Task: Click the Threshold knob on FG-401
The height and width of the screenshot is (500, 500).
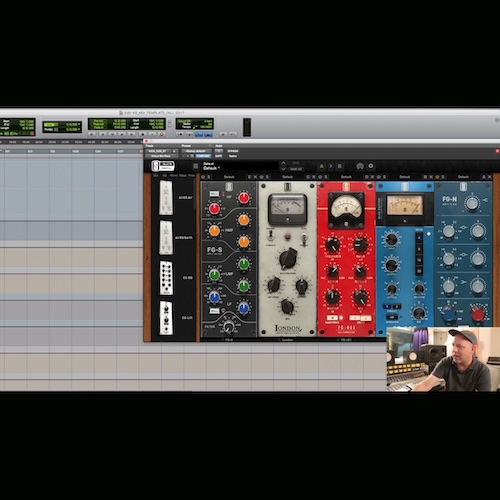Action: click(332, 245)
